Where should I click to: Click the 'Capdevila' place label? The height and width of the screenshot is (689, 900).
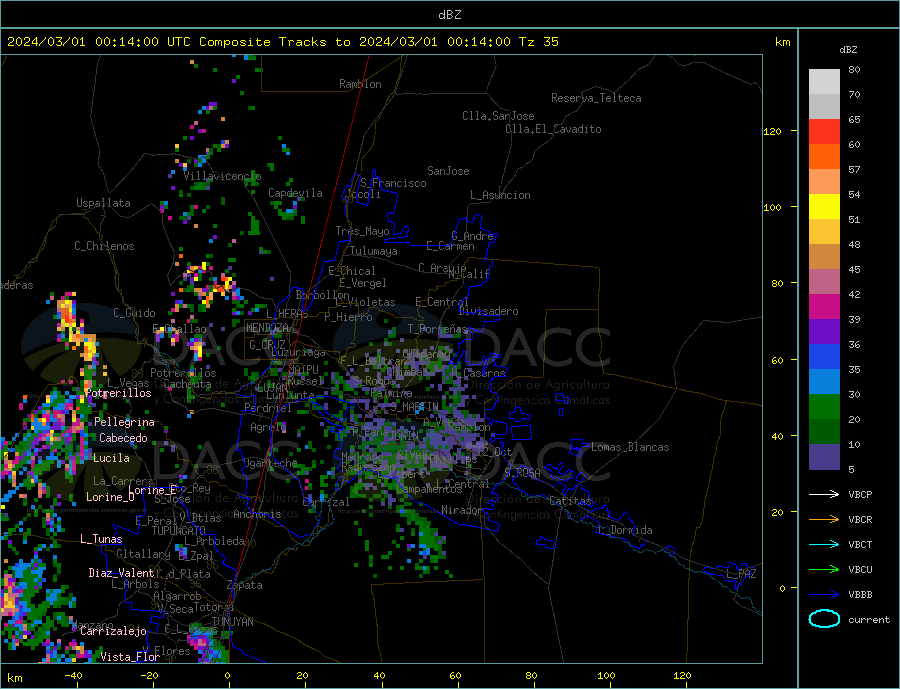[295, 193]
